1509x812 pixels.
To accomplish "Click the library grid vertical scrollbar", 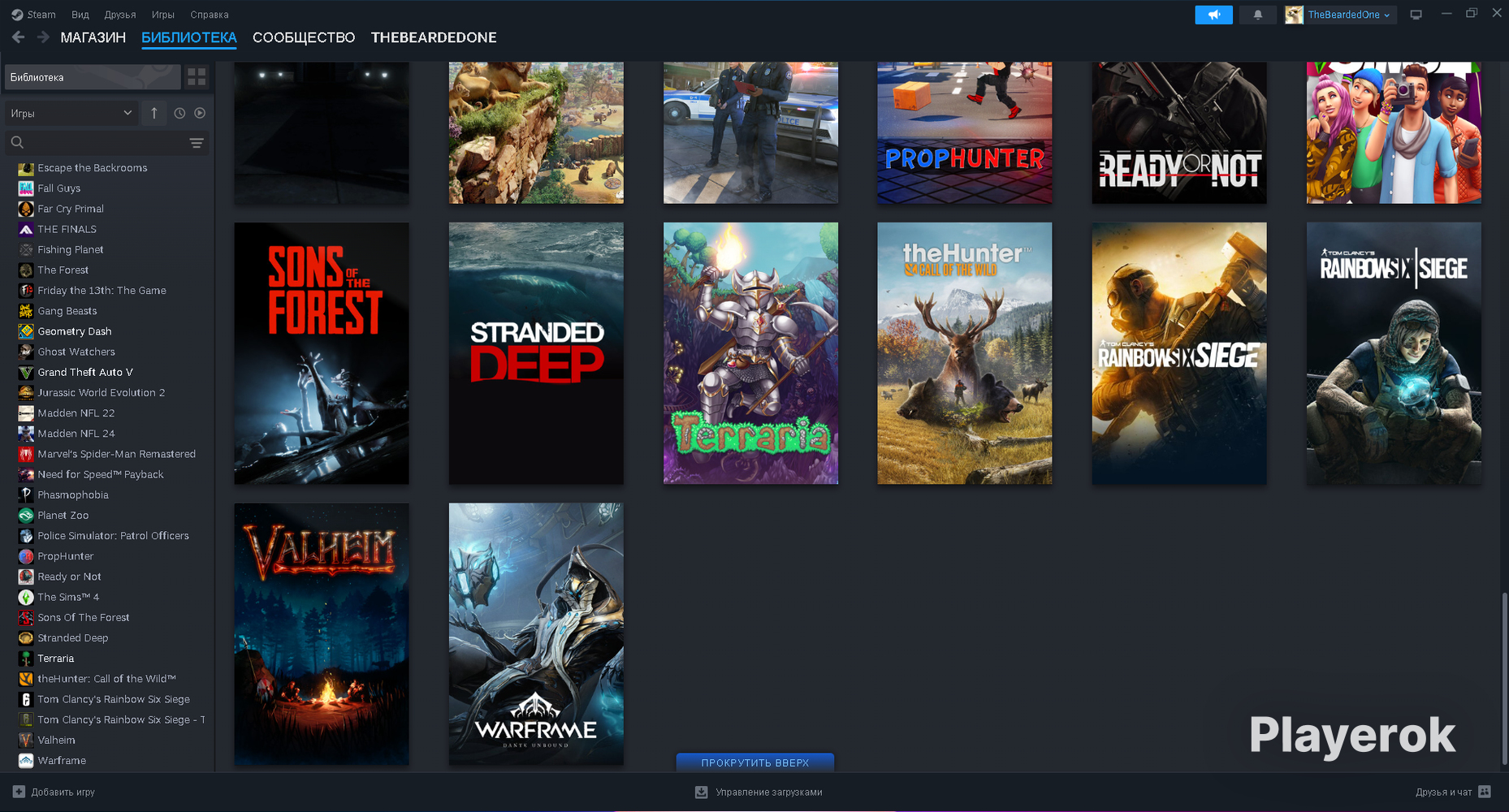I will pyautogui.click(x=1504, y=679).
